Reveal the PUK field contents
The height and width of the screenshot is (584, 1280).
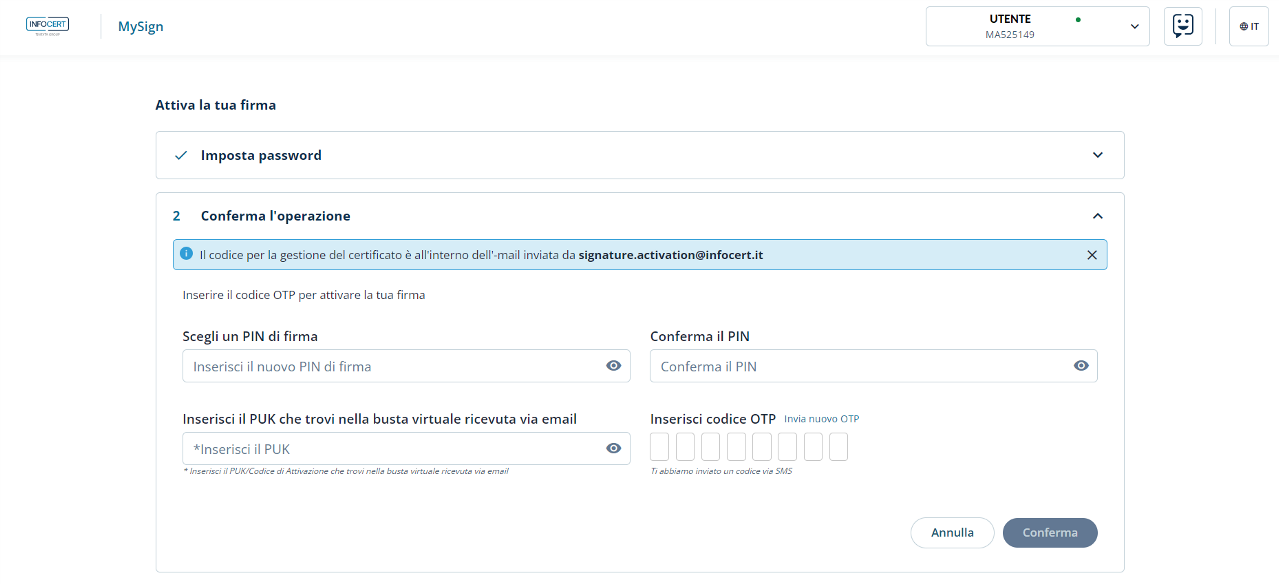(x=614, y=449)
